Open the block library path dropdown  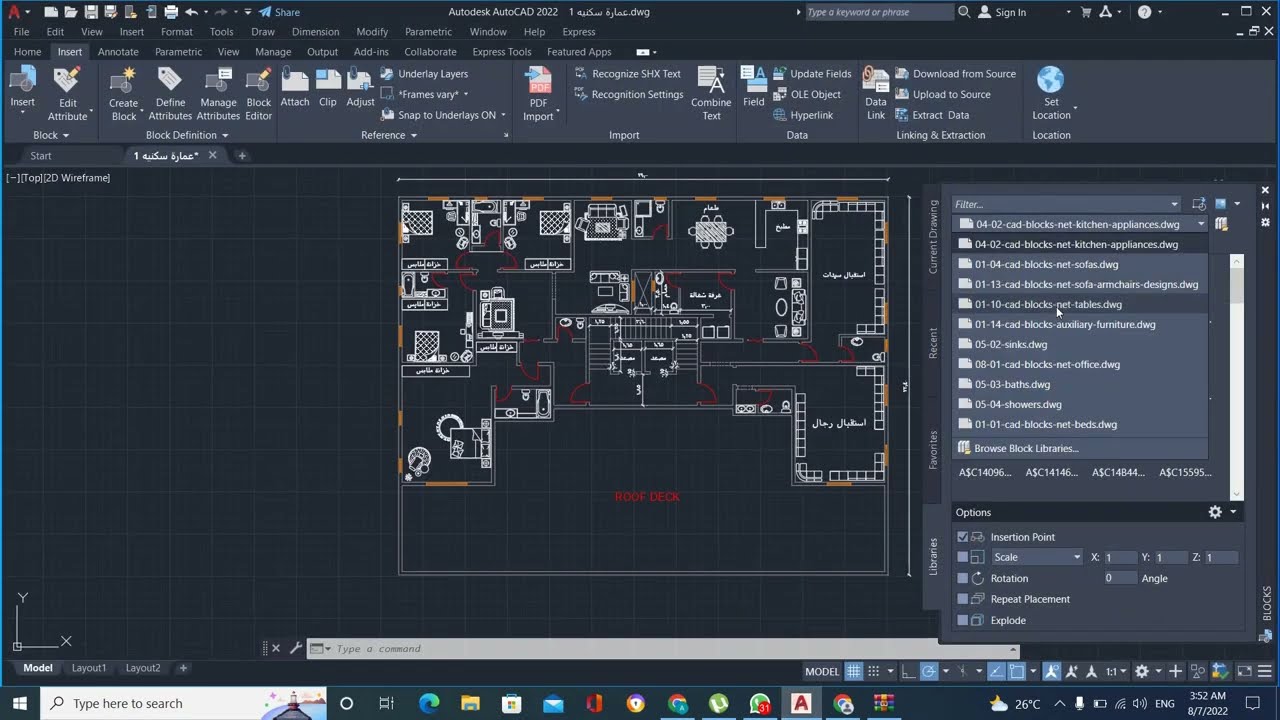pos(1201,224)
